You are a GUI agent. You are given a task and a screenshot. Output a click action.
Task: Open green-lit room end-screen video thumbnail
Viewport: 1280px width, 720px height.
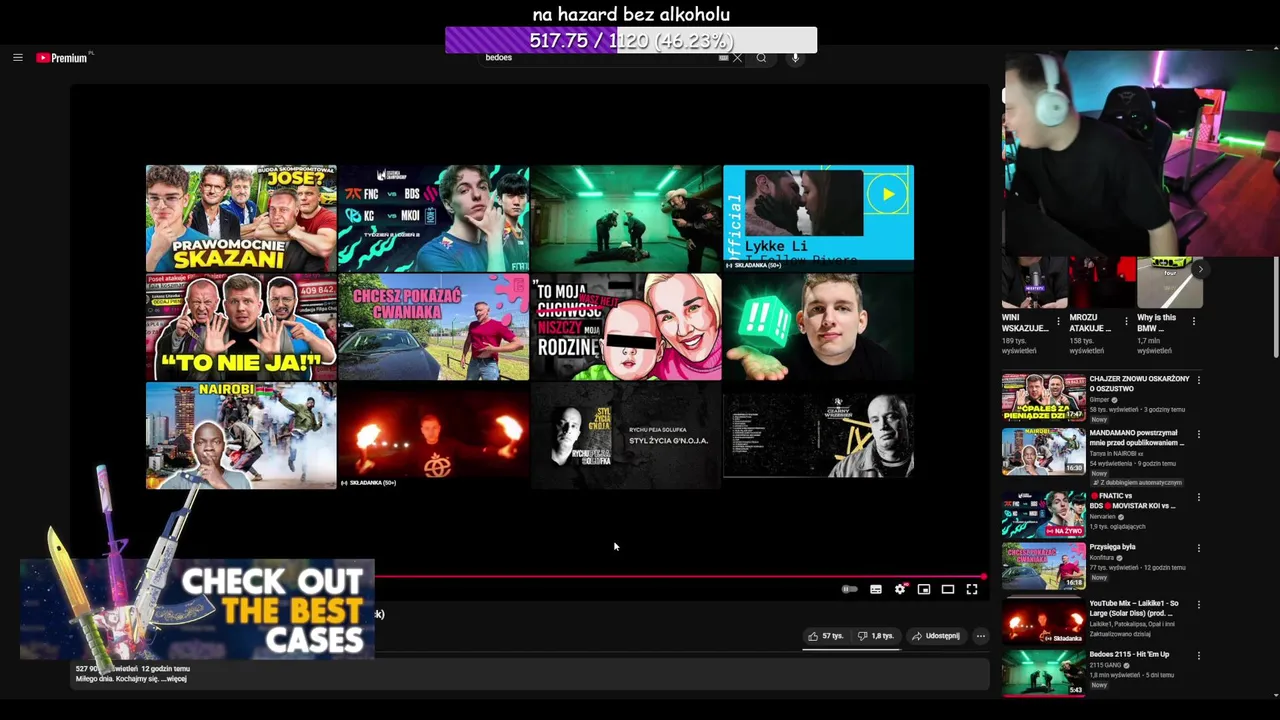pos(626,218)
